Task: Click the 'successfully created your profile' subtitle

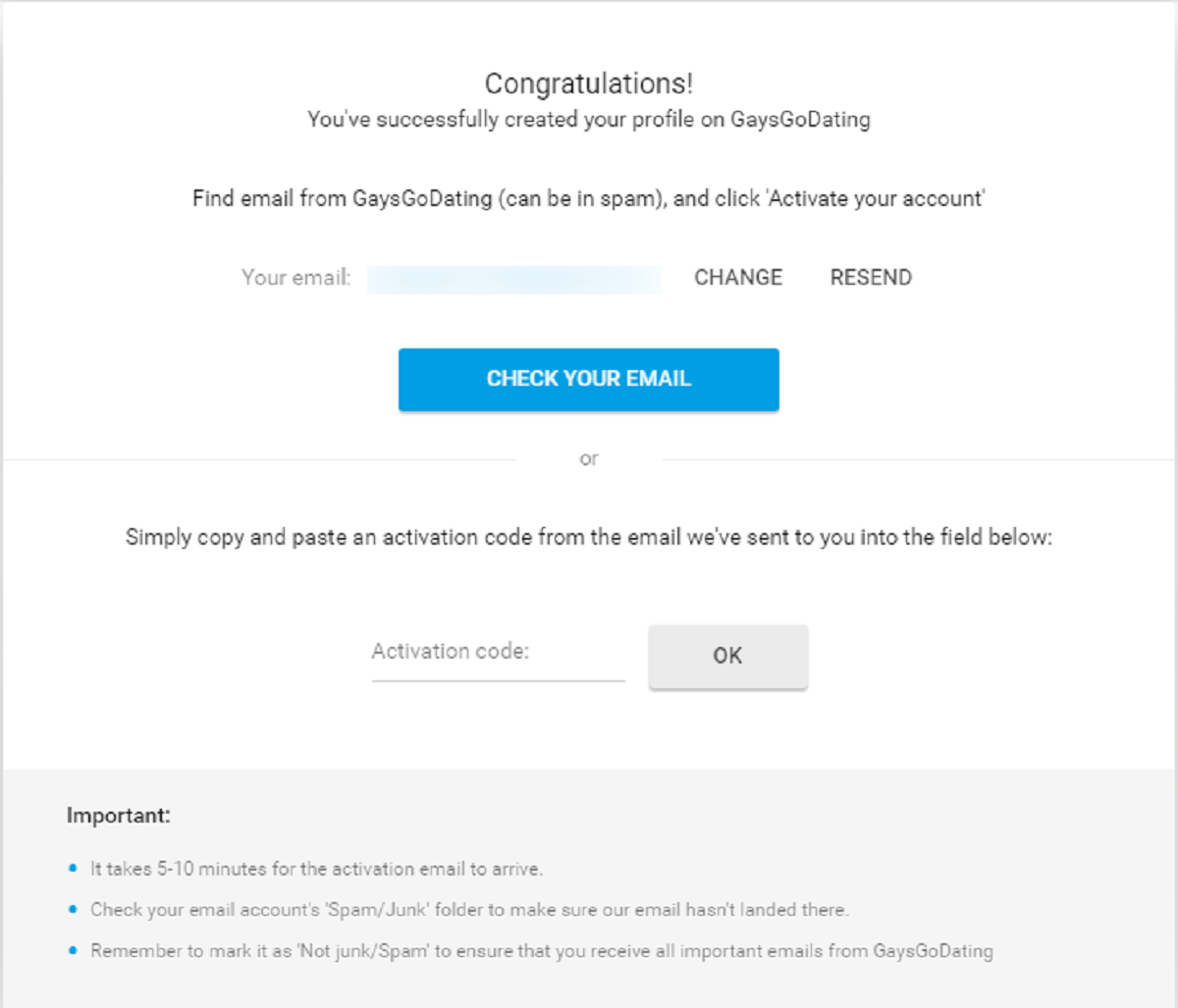Action: click(x=589, y=120)
